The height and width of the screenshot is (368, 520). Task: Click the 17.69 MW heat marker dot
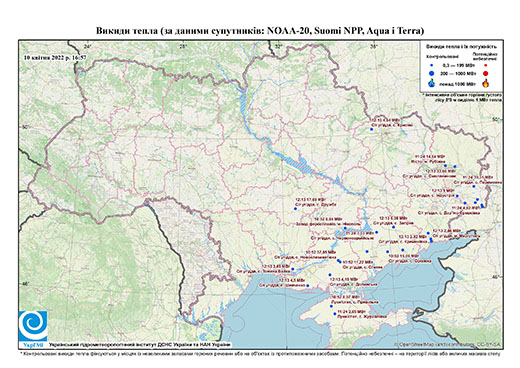point(295,209)
